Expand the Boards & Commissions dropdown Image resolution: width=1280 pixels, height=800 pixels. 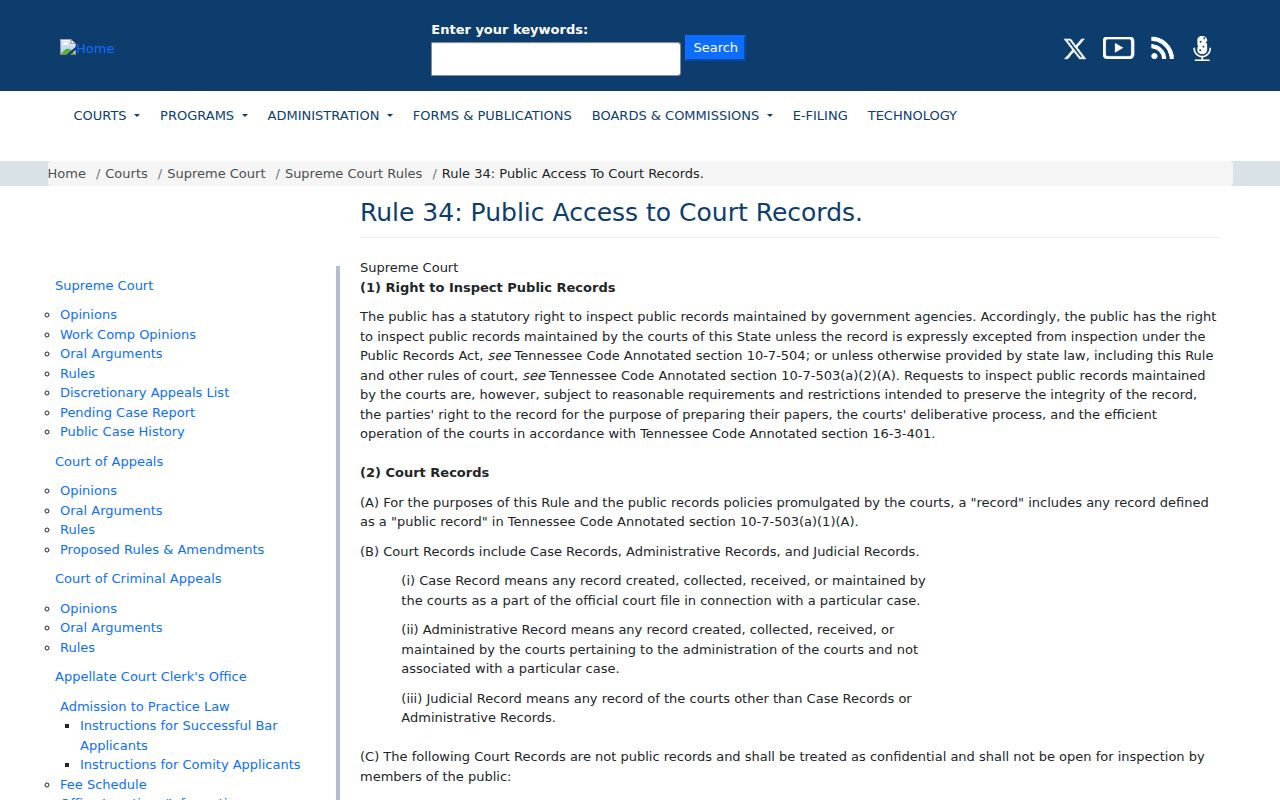click(x=682, y=115)
